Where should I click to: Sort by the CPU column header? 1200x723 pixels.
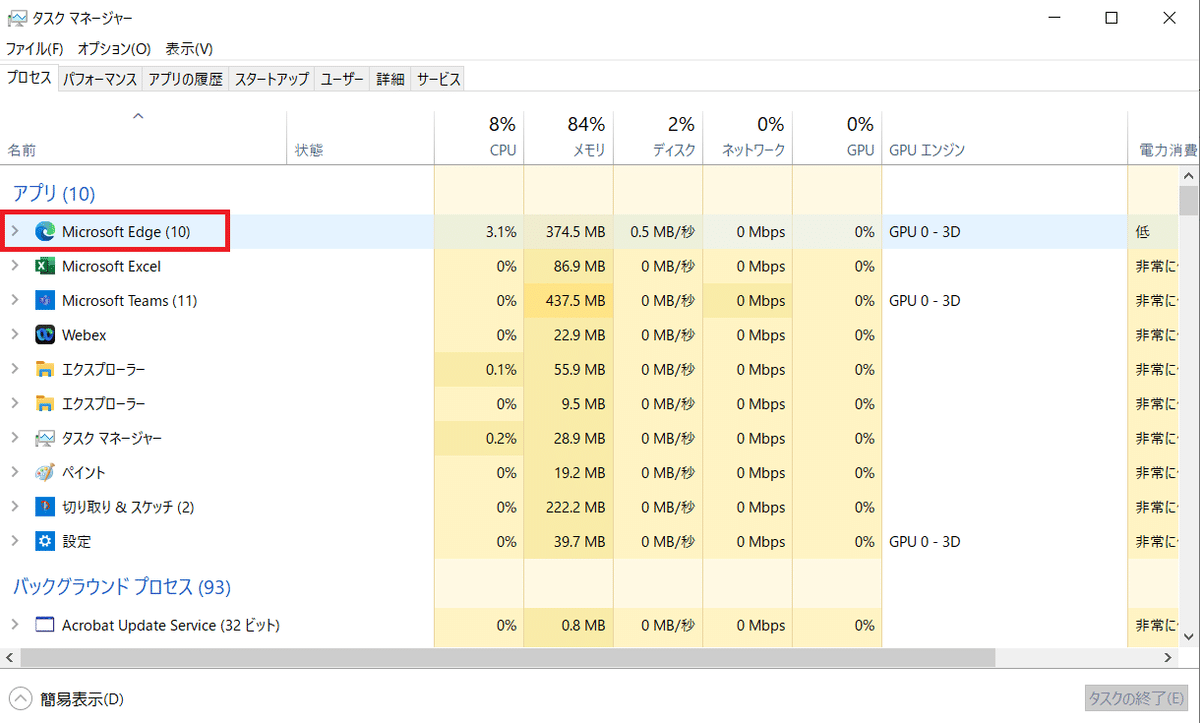coord(479,137)
